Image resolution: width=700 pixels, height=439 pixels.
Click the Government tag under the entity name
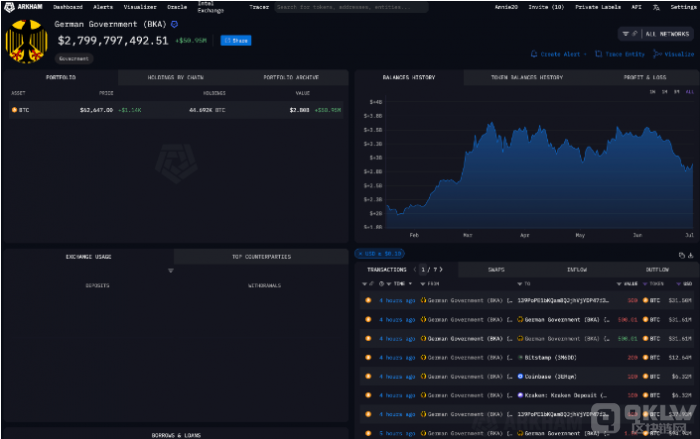74,59
